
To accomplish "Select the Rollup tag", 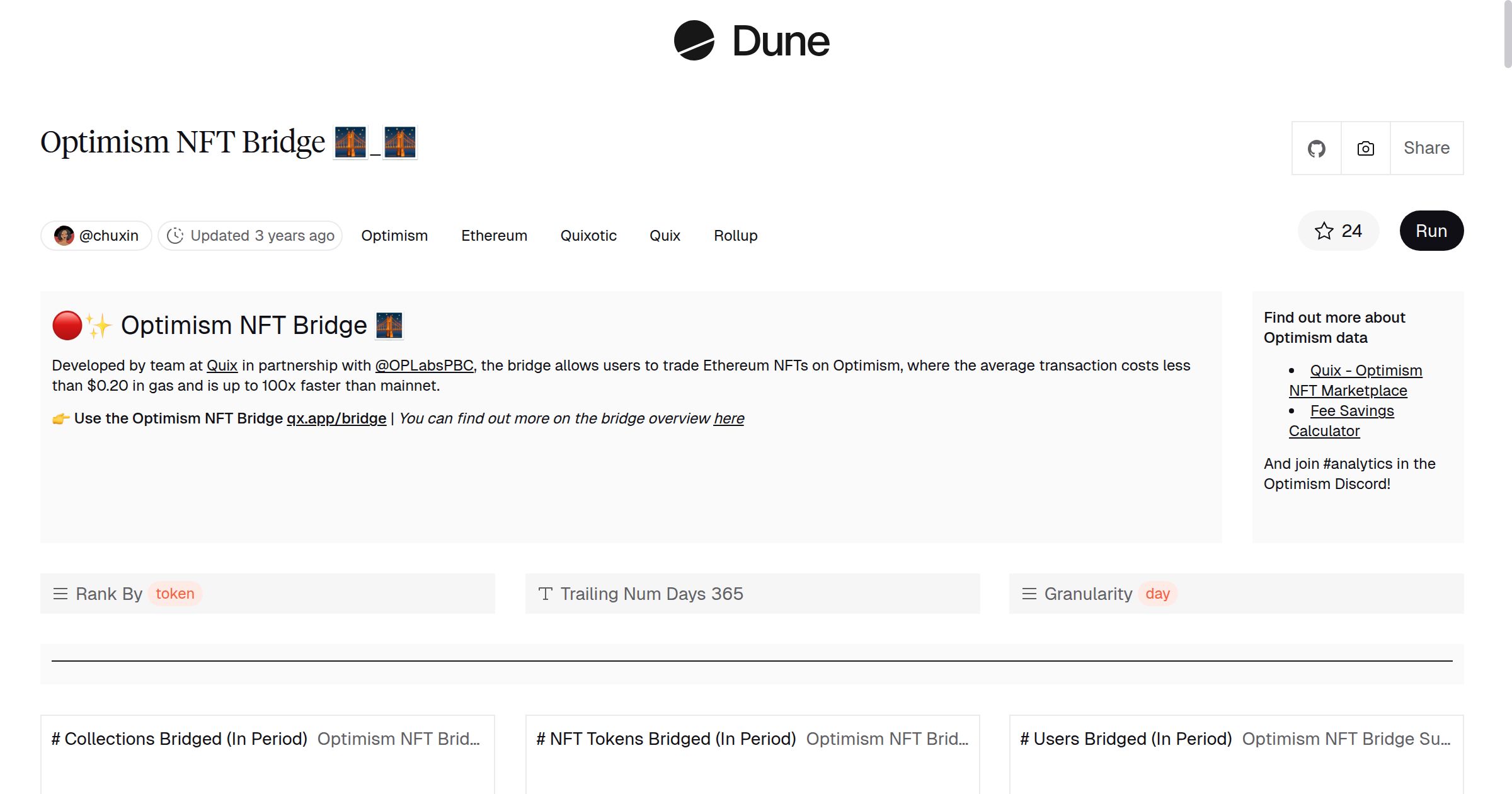I will 735,236.
